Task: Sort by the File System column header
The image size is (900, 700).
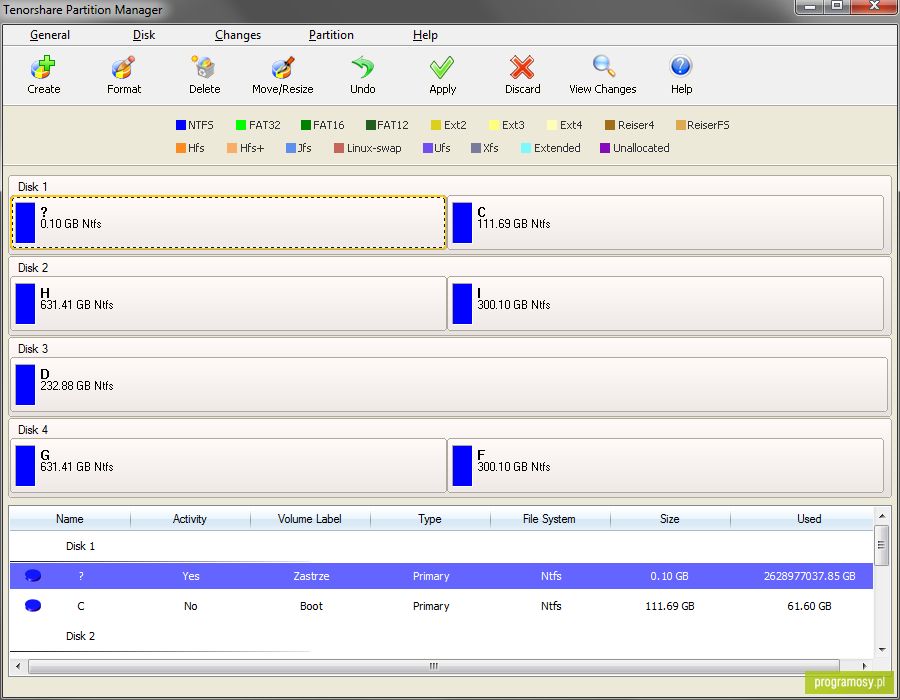Action: 549,519
